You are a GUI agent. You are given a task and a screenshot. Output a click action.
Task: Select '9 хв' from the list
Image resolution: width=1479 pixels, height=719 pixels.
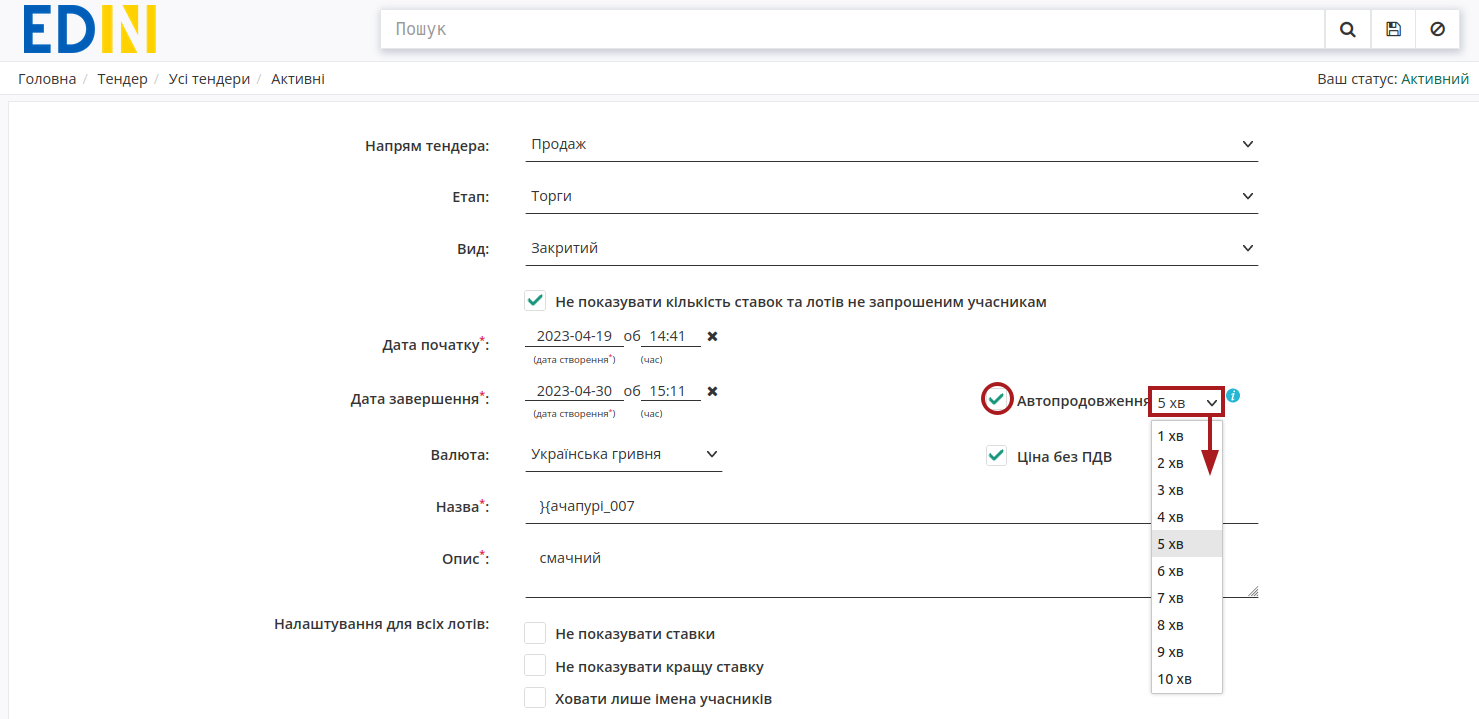point(1187,652)
